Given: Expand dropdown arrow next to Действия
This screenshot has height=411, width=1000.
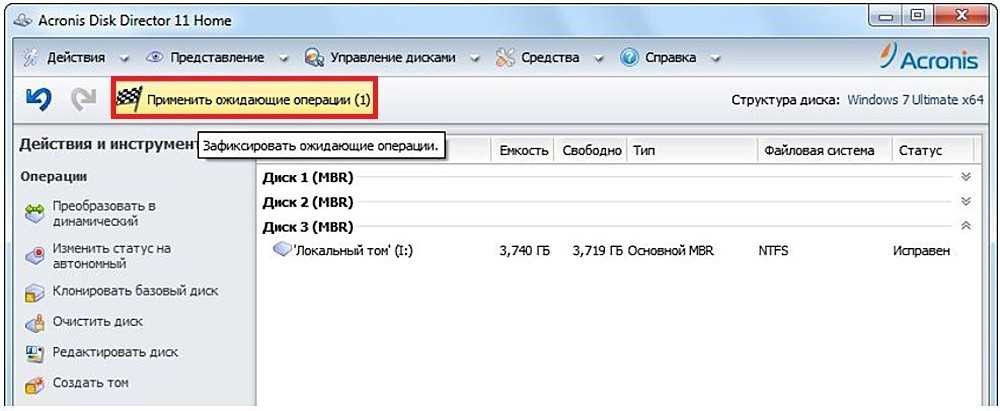Looking at the screenshot, I should (x=124, y=59).
